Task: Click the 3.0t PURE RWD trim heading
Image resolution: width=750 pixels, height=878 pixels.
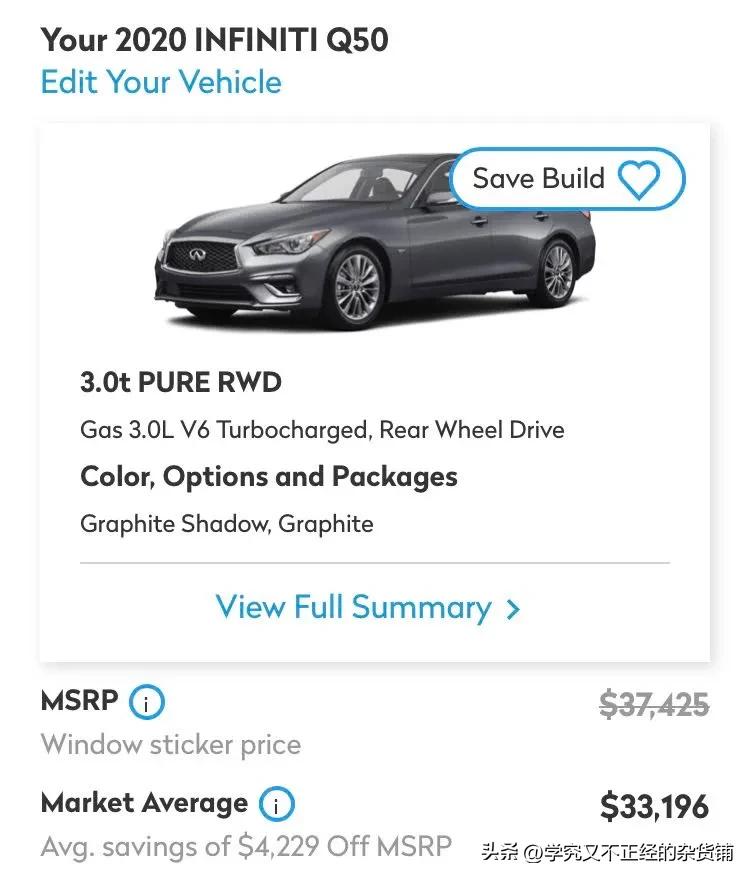Action: click(x=180, y=382)
